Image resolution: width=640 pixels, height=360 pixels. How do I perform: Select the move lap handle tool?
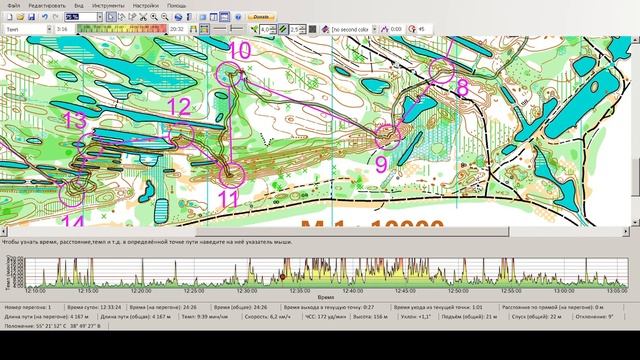point(132,17)
